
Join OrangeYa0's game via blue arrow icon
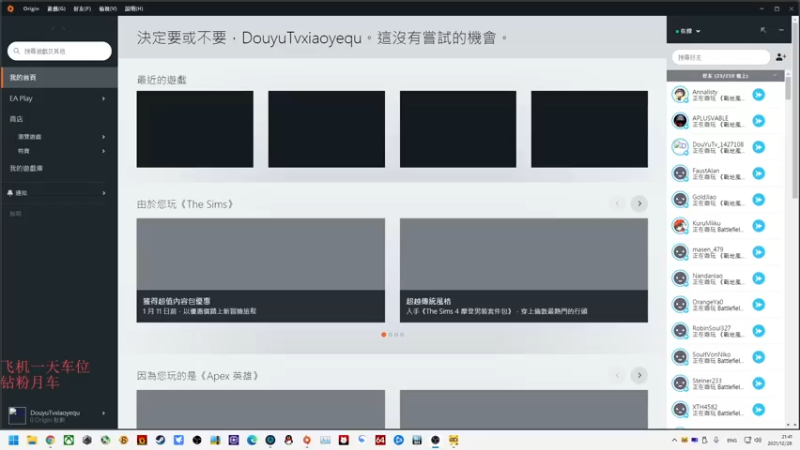(759, 305)
